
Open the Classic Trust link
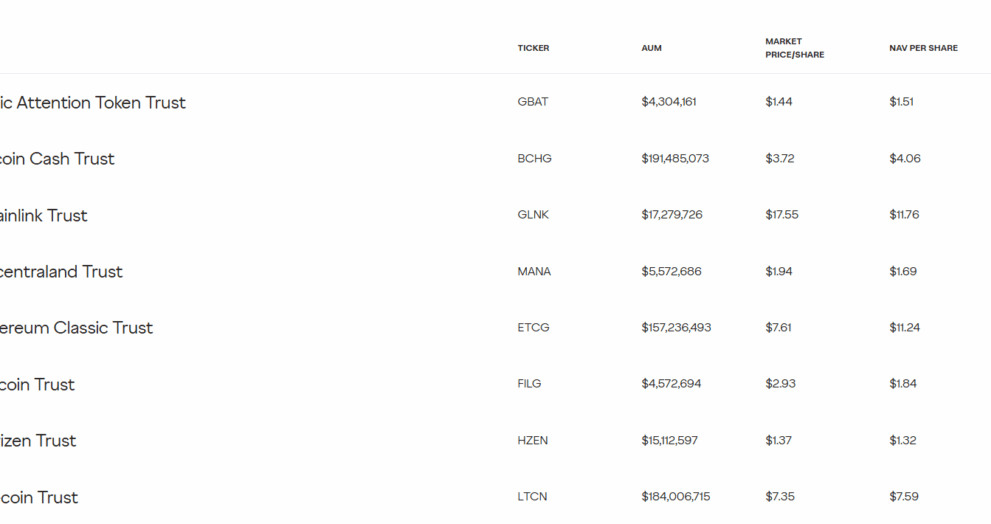[x=76, y=328]
